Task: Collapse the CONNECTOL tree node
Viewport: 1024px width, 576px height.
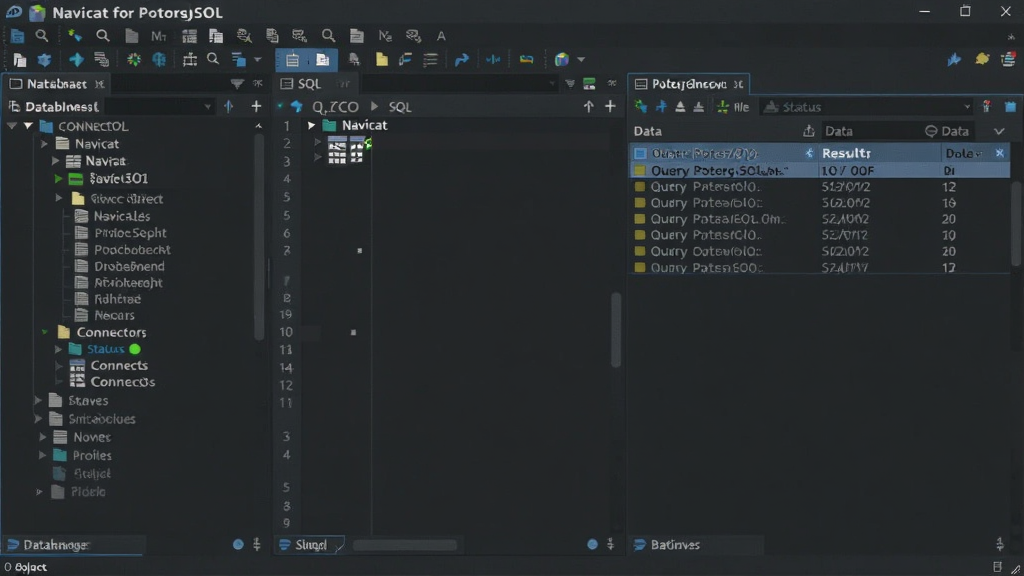Action: [x=28, y=126]
